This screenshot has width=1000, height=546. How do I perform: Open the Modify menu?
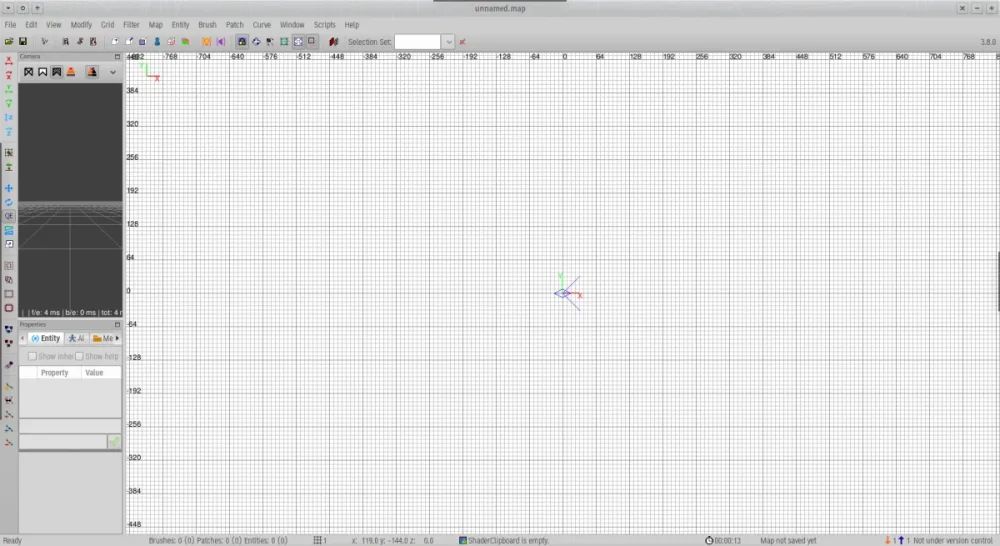(81, 25)
